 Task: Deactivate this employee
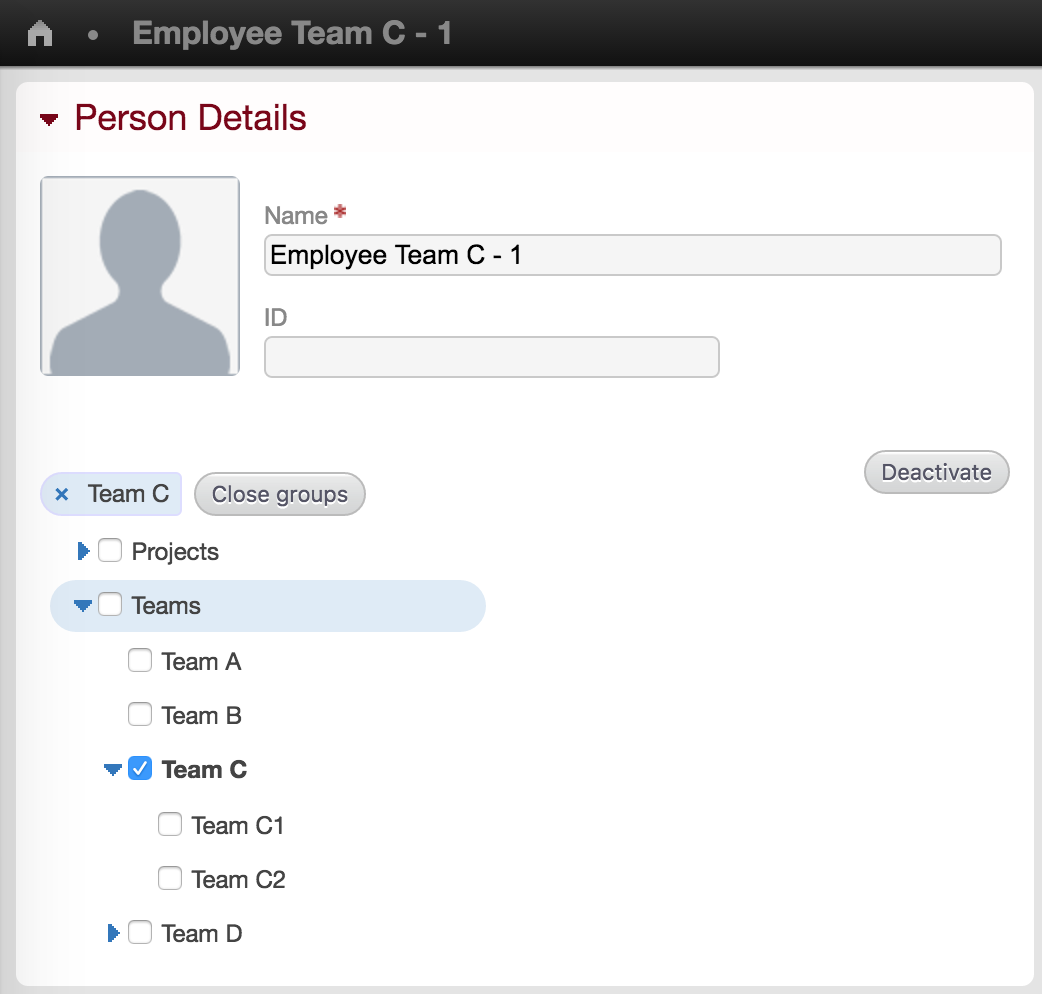tap(936, 472)
